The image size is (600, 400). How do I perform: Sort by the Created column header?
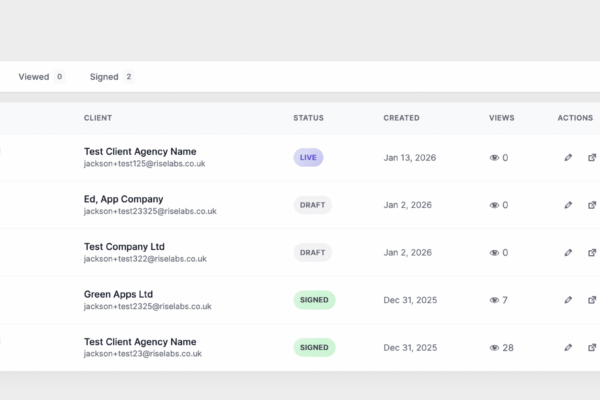401,118
